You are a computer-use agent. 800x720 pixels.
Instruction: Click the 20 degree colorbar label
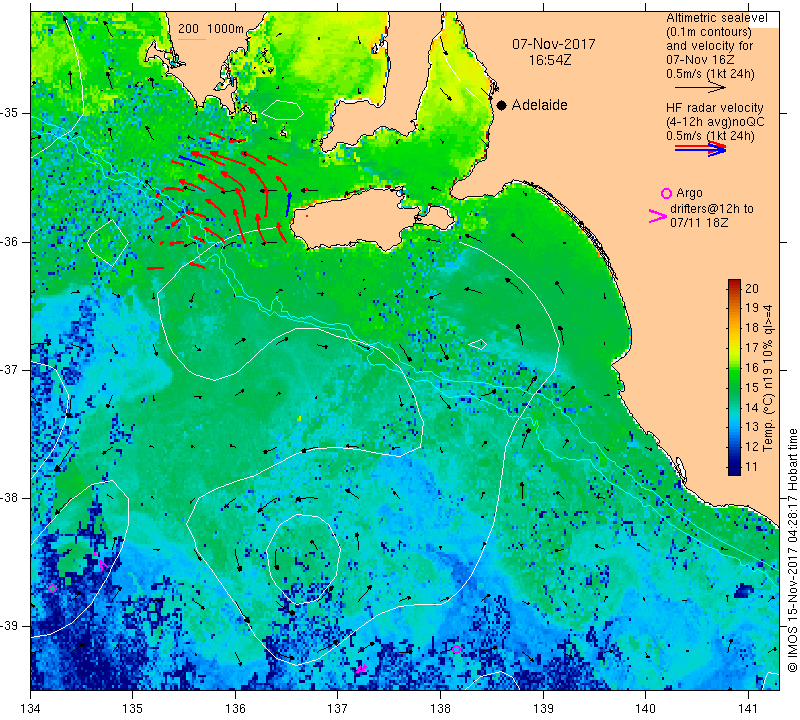pos(752,289)
